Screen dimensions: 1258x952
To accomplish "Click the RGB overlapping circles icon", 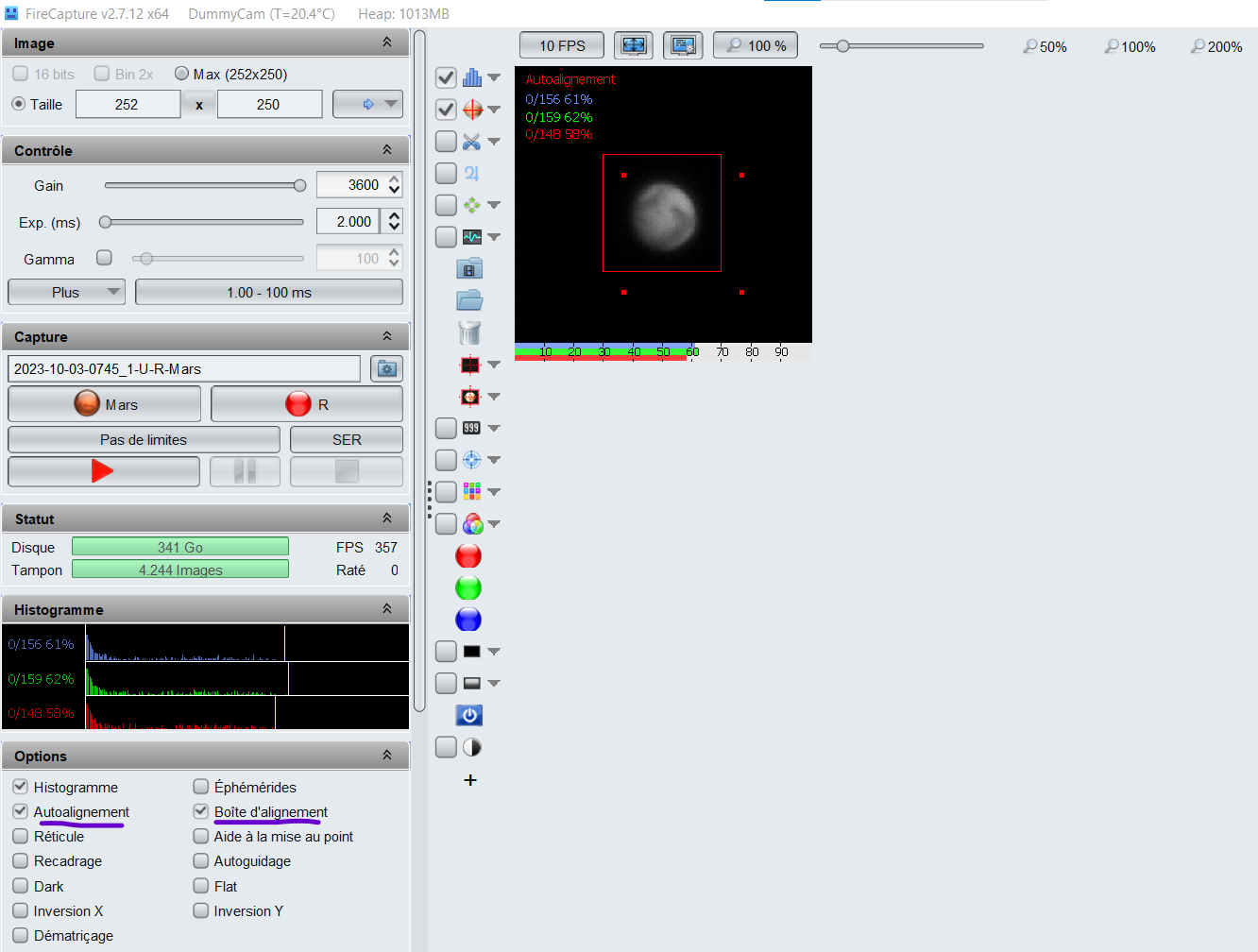I will point(472,524).
